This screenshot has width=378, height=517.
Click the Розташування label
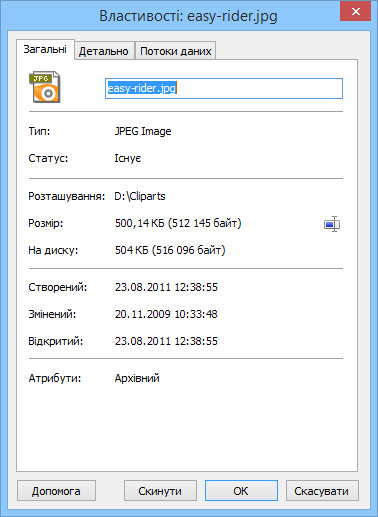click(66, 196)
